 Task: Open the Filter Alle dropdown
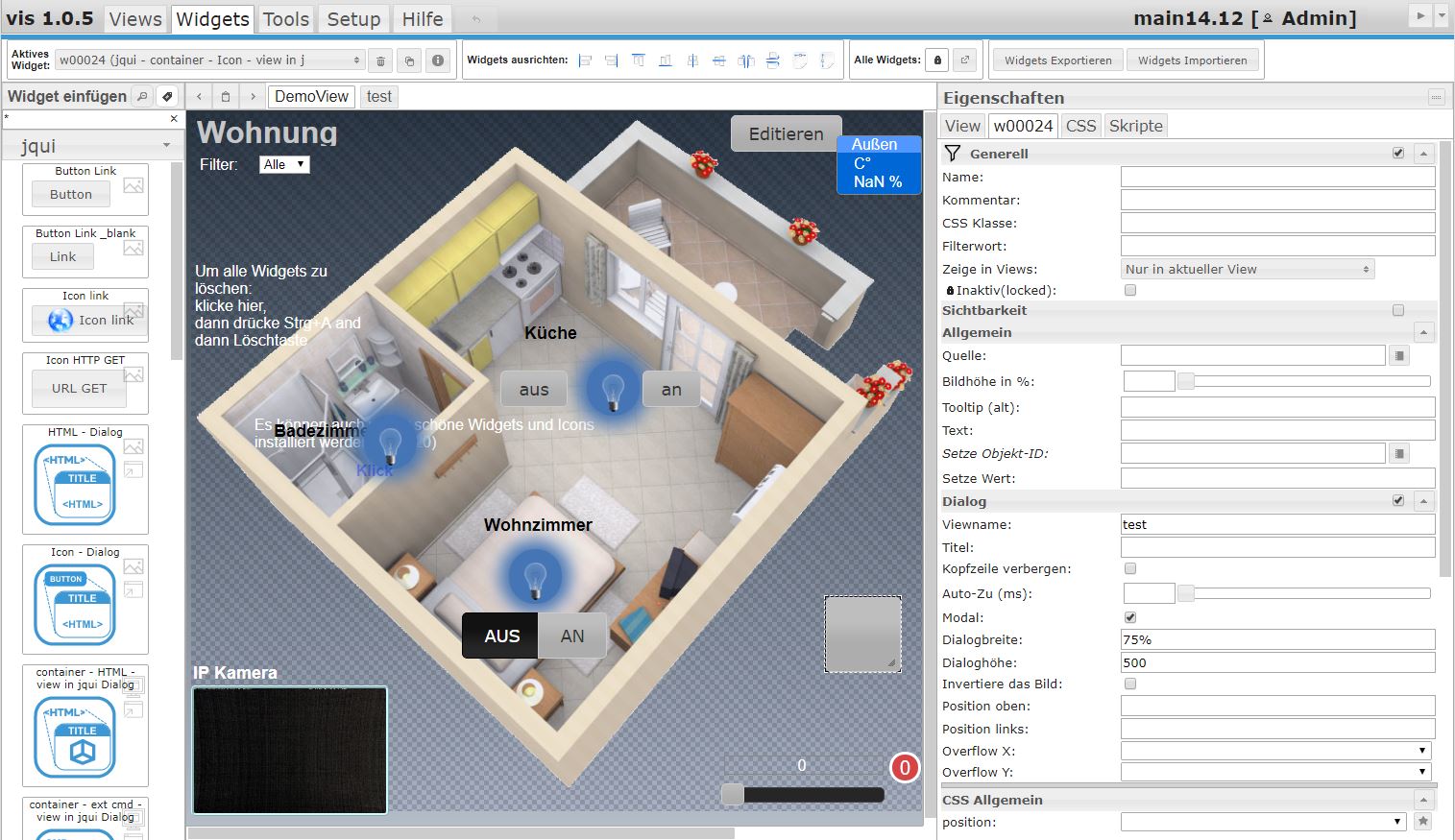pyautogui.click(x=284, y=165)
